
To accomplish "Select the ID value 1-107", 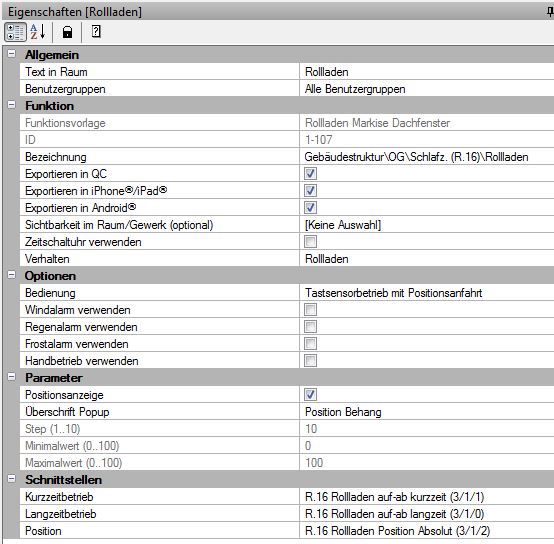I will 319,140.
